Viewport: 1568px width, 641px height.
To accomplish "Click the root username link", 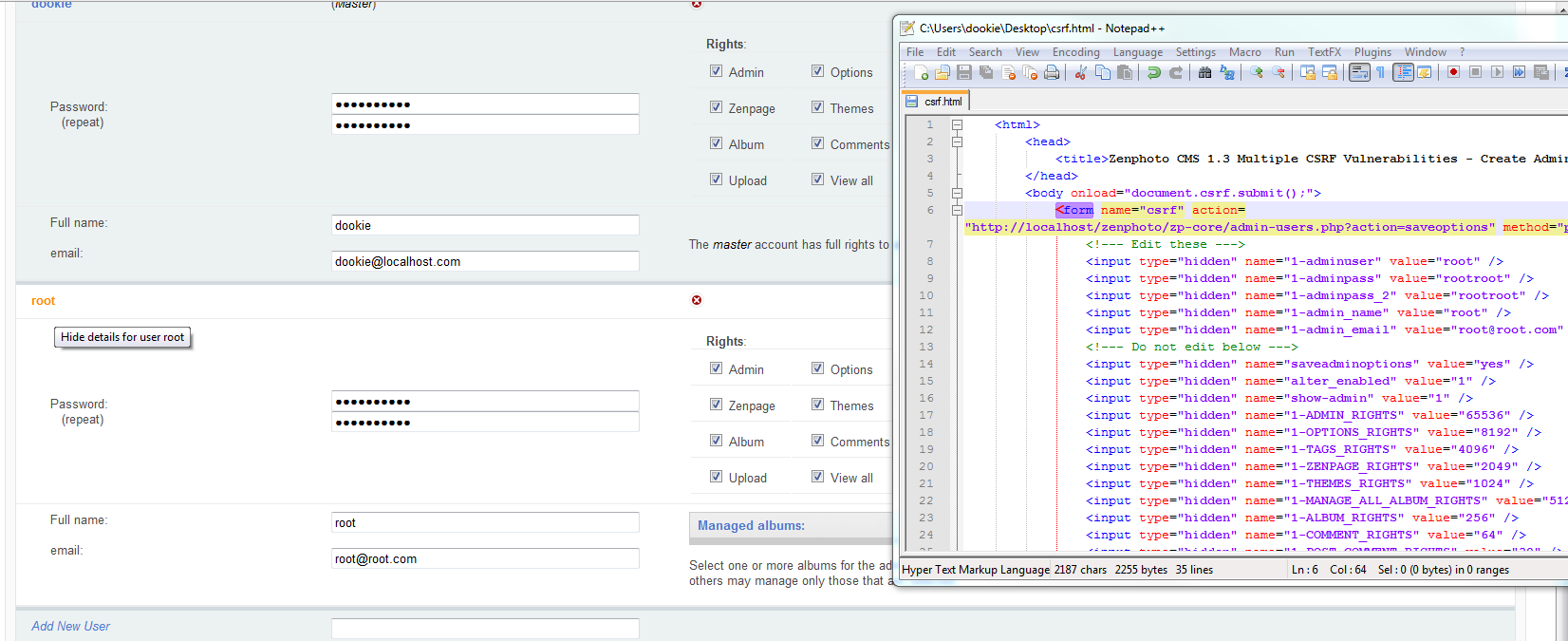I will coord(43,301).
